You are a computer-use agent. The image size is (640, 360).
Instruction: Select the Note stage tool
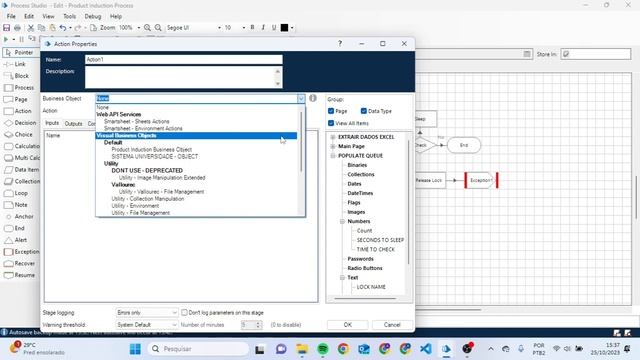[16, 205]
